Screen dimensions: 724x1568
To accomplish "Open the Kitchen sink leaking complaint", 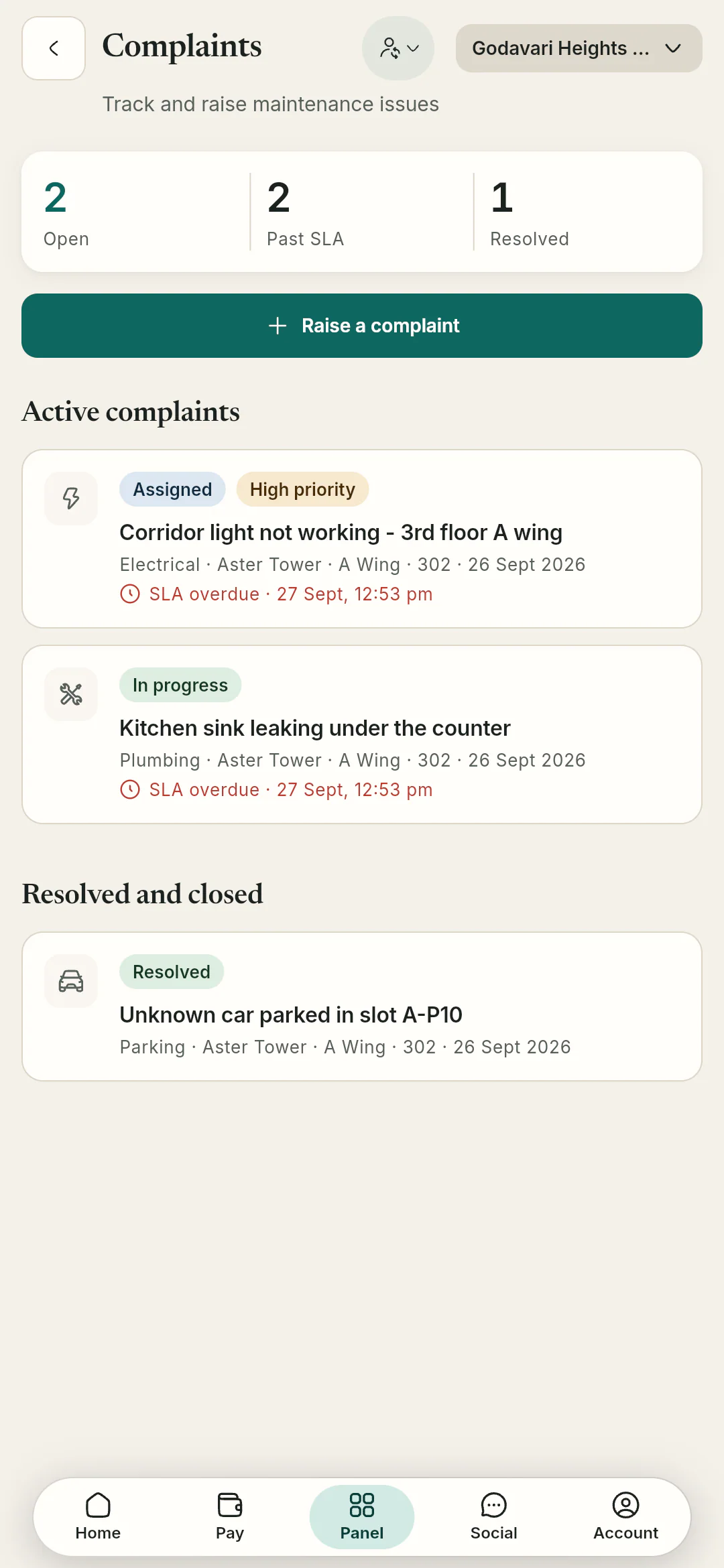I will click(x=362, y=734).
